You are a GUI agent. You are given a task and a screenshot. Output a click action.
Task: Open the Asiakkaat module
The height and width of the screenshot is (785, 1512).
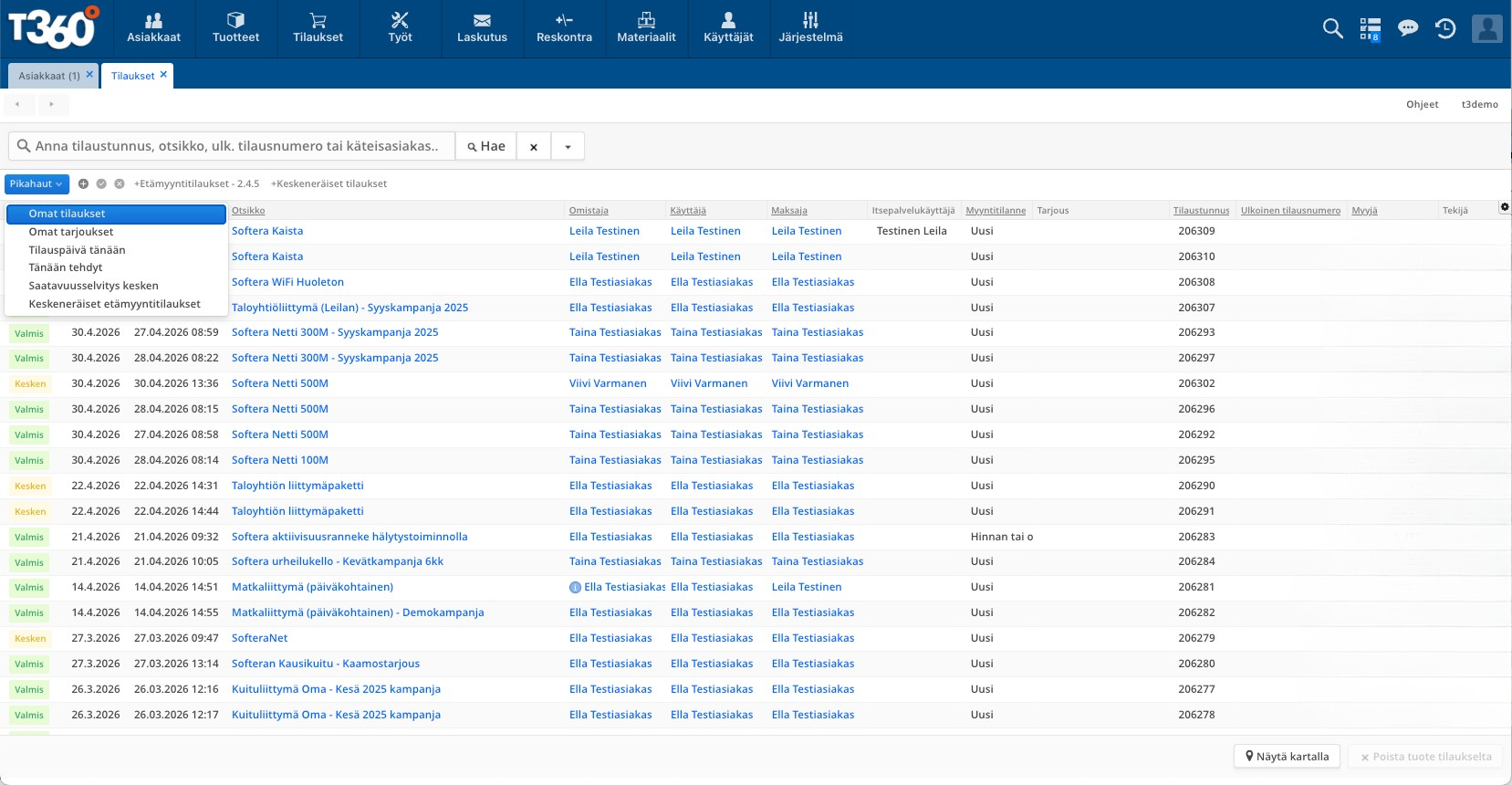pyautogui.click(x=153, y=28)
